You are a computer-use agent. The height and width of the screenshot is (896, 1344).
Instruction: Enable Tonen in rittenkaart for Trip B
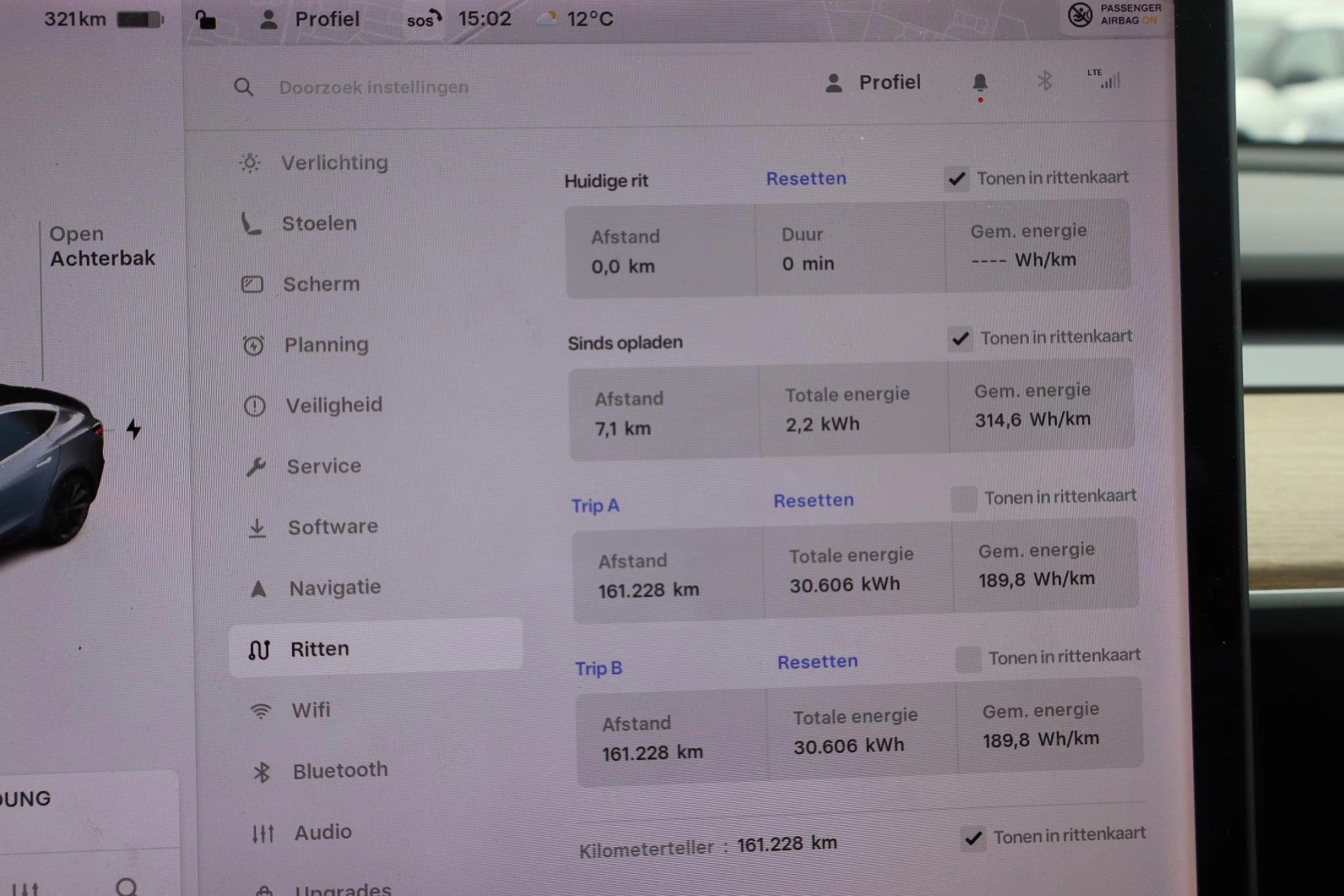(968, 659)
